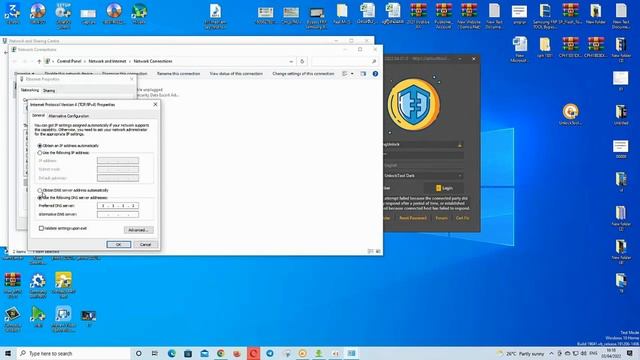This screenshot has height=360, width=640.
Task: Click Rename this connection in toolbar
Action: (178, 74)
